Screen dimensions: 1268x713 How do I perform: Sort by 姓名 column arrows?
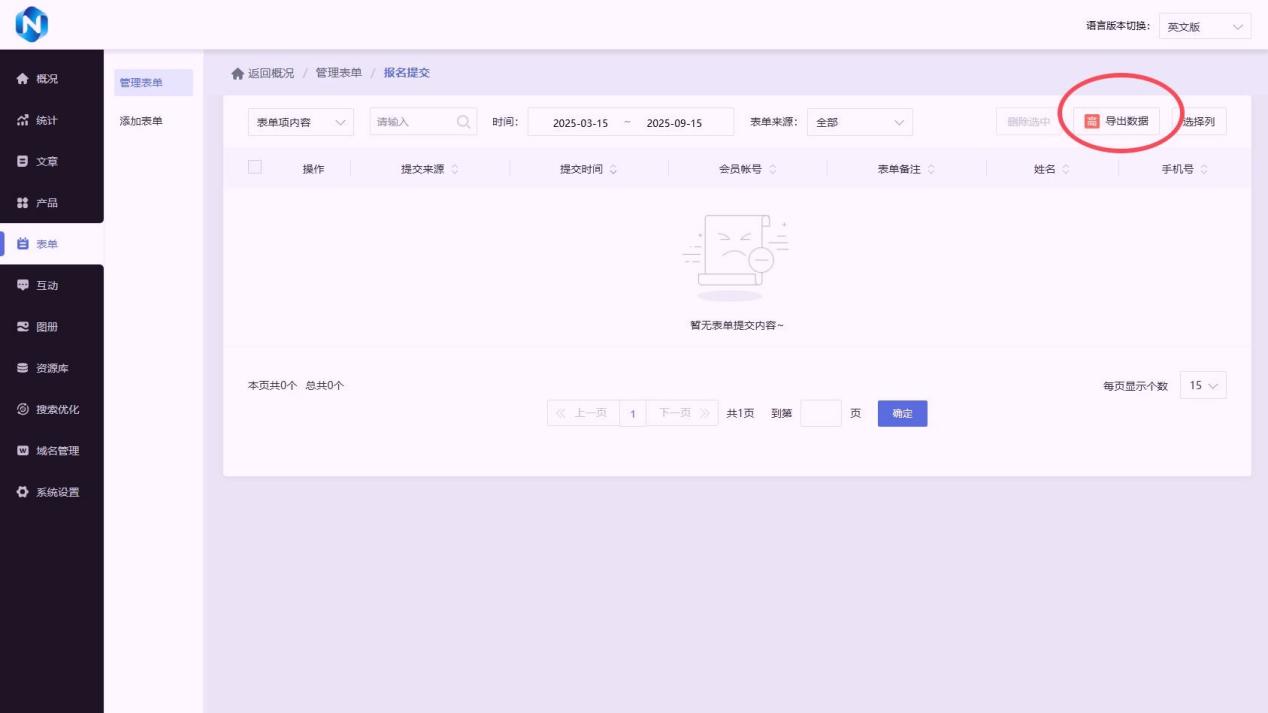click(x=1066, y=170)
